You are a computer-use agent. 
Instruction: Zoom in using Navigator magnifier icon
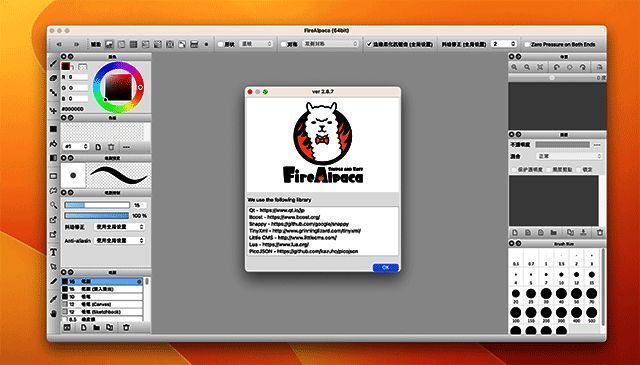[x=514, y=67]
